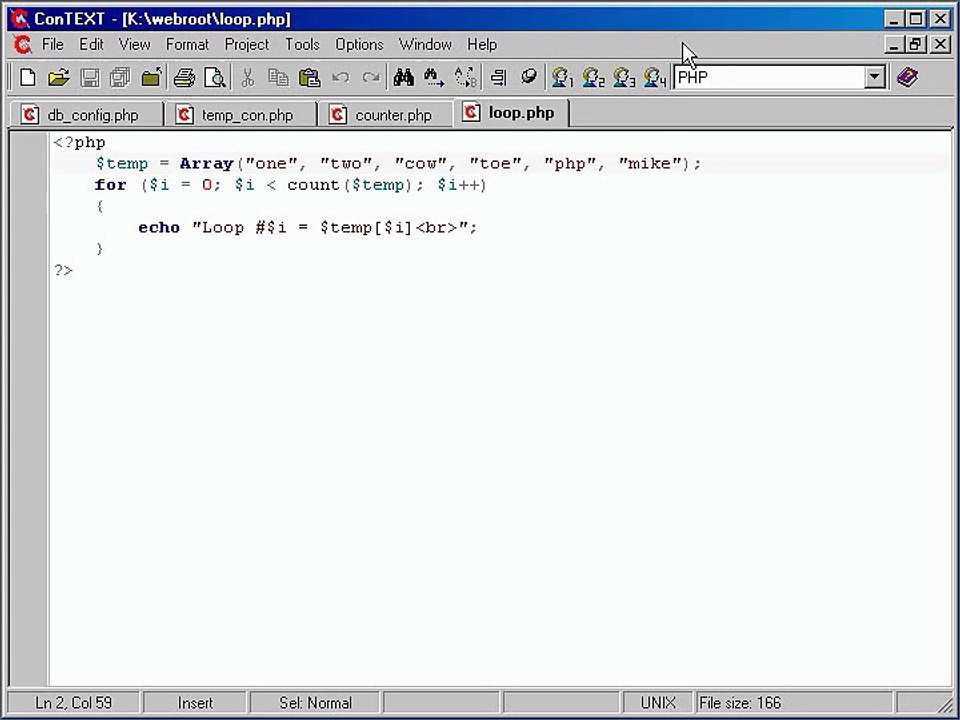
Task: Open Replace dialog icon
Action: point(465,78)
